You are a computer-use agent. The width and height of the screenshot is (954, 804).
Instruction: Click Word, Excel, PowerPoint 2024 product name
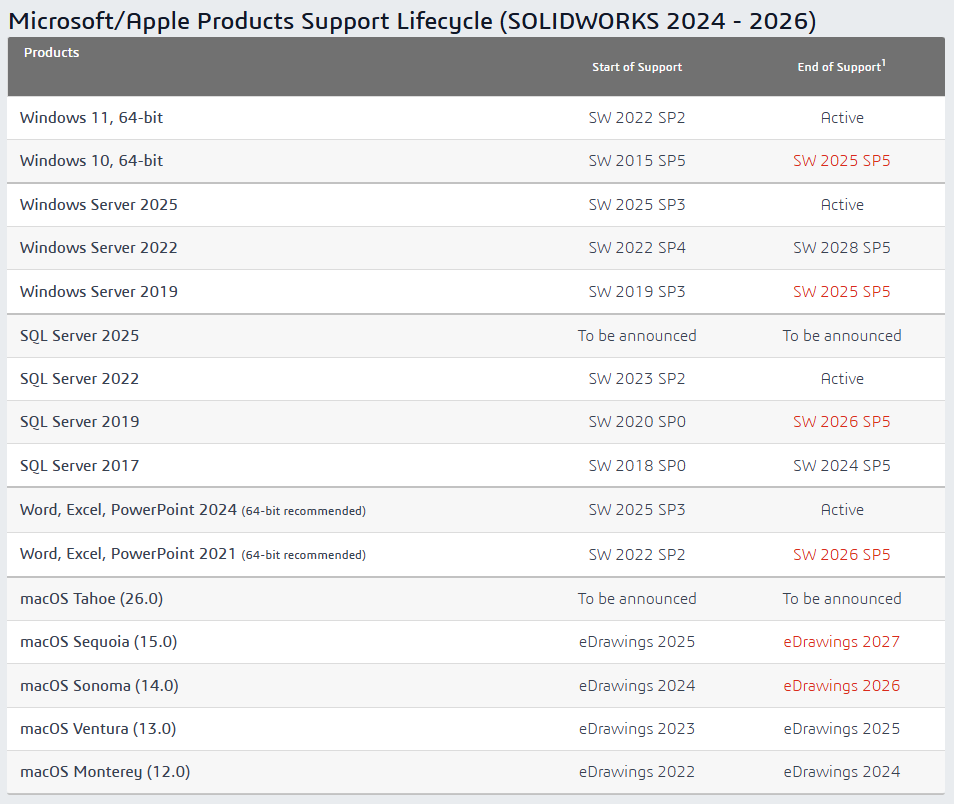coord(128,510)
